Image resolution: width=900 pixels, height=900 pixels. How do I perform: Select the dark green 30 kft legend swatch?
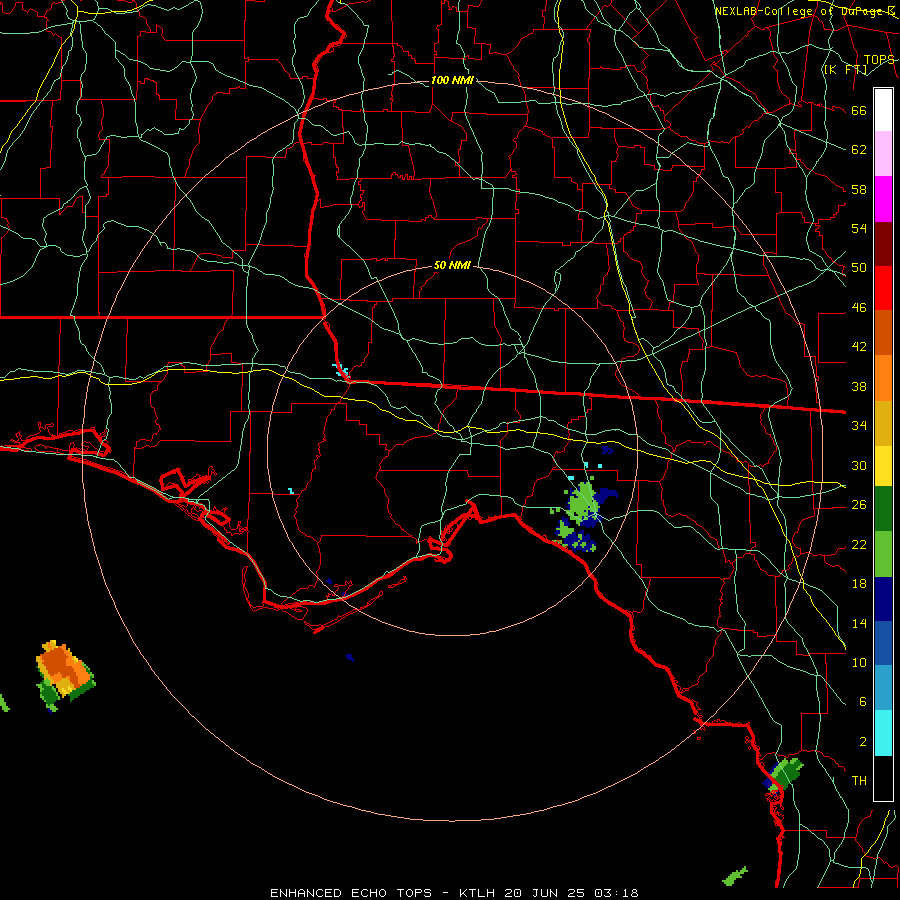883,509
